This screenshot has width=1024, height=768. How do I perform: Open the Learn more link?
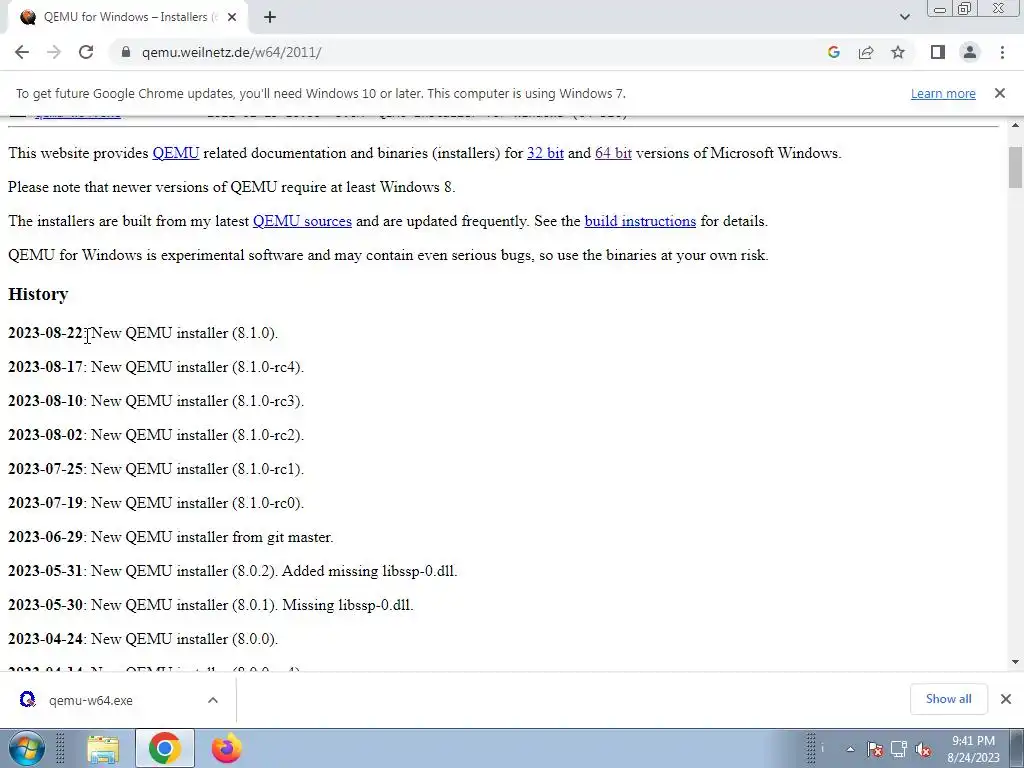[943, 93]
